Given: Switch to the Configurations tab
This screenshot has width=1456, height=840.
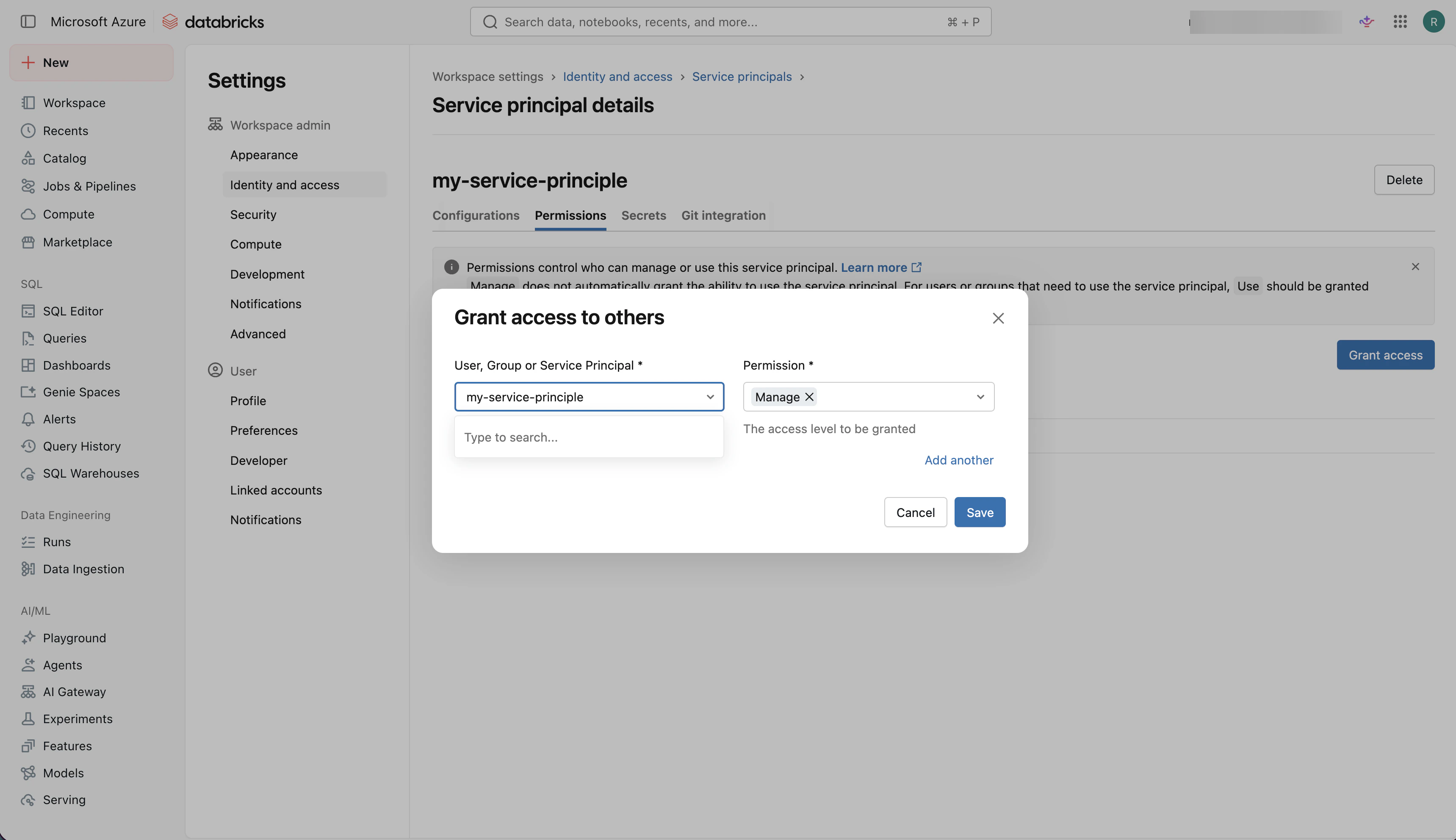Looking at the screenshot, I should tap(476, 215).
